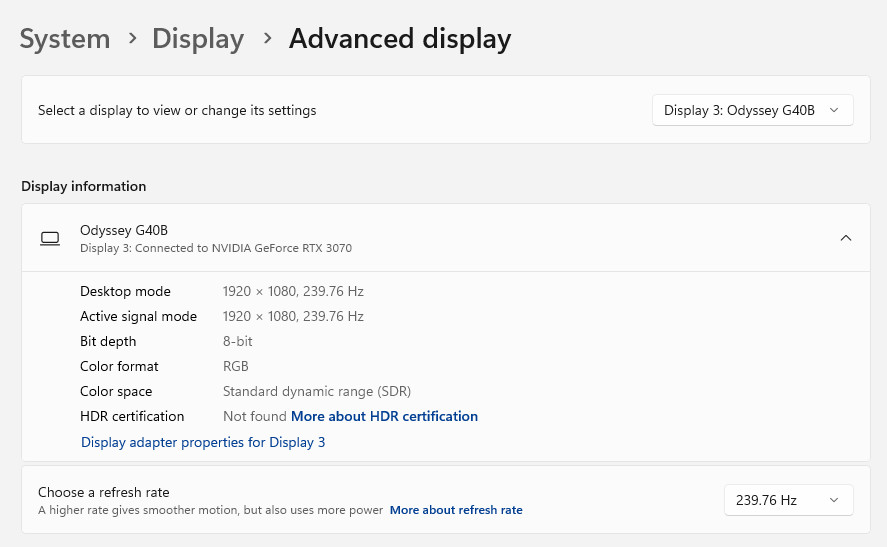
Task: Open the Display 3: Odyssey G40B dropdown
Action: pyautogui.click(x=752, y=110)
